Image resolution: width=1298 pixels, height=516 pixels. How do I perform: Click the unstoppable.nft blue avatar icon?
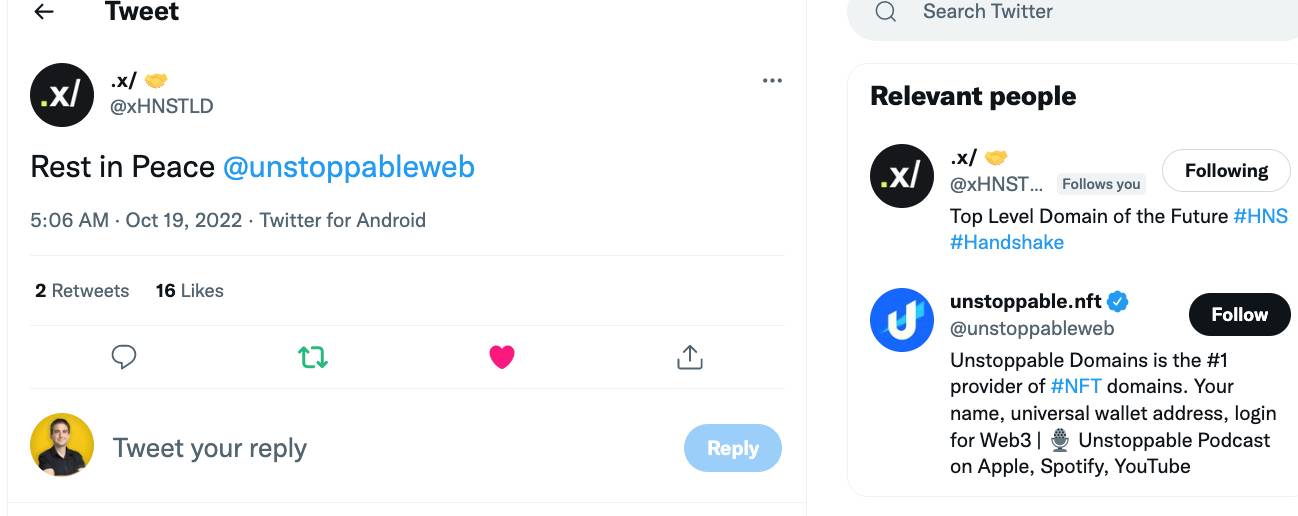[x=902, y=320]
